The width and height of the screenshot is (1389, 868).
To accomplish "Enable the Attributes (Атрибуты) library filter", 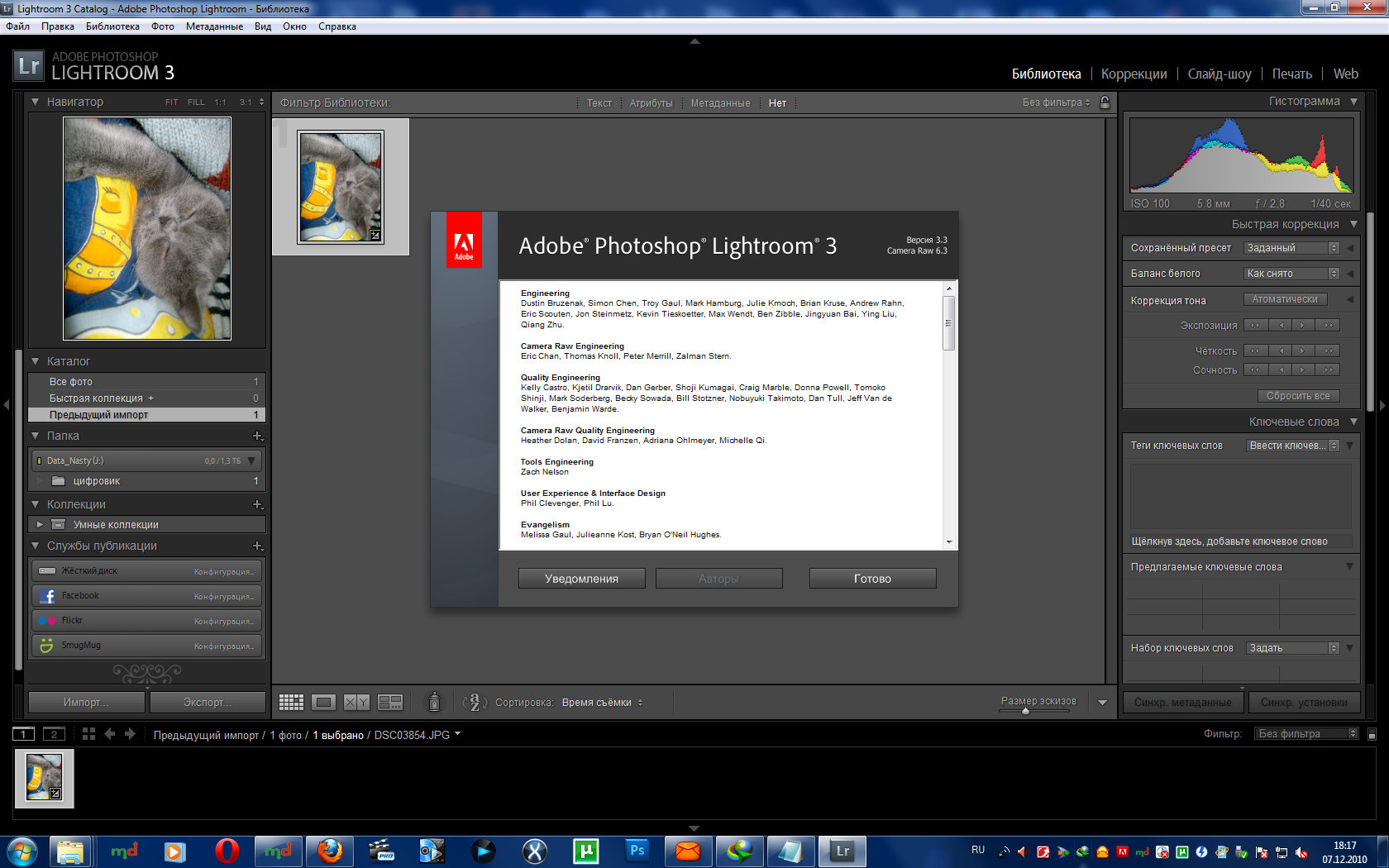I will tap(652, 103).
